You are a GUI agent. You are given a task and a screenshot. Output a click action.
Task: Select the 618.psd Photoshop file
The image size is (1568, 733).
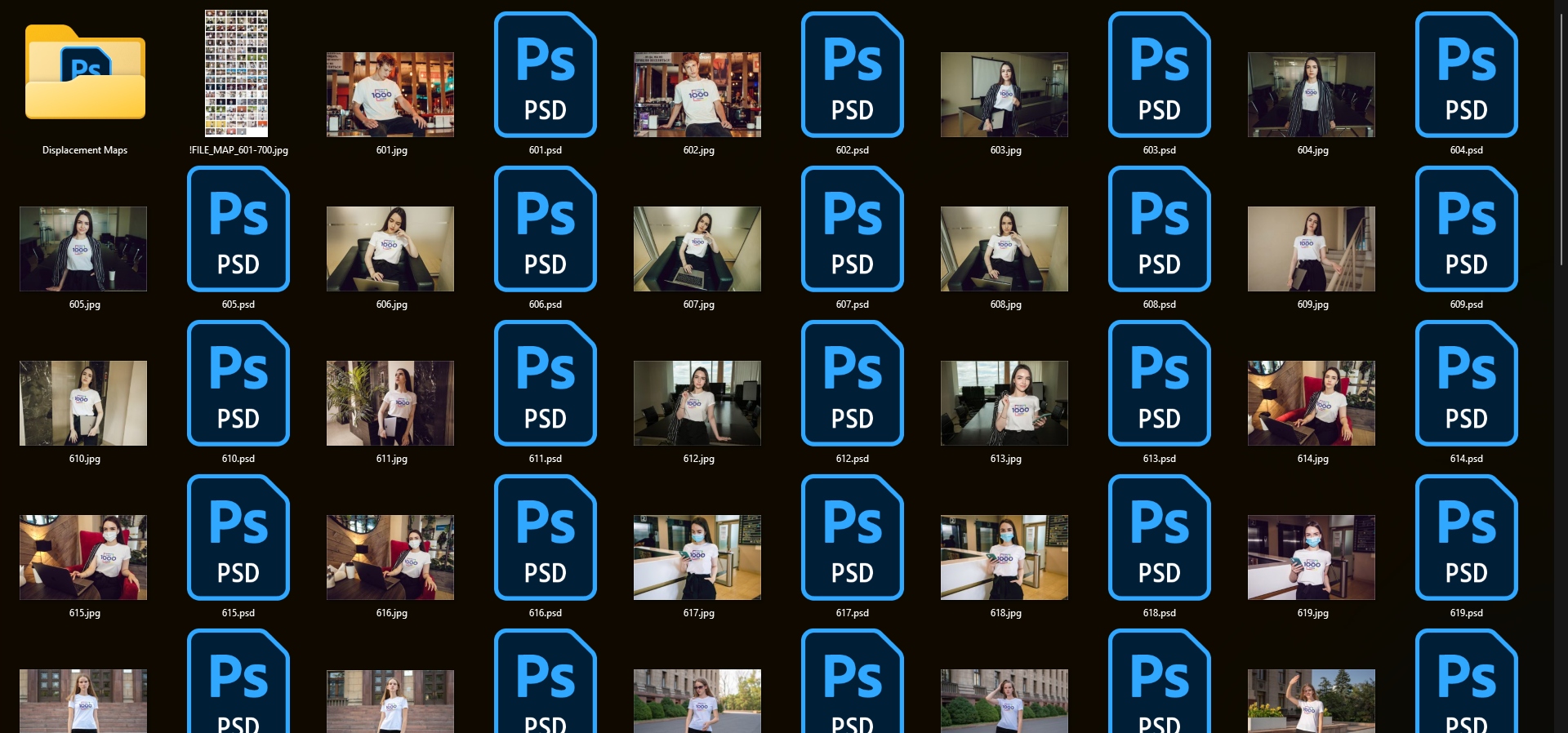pyautogui.click(x=1159, y=537)
